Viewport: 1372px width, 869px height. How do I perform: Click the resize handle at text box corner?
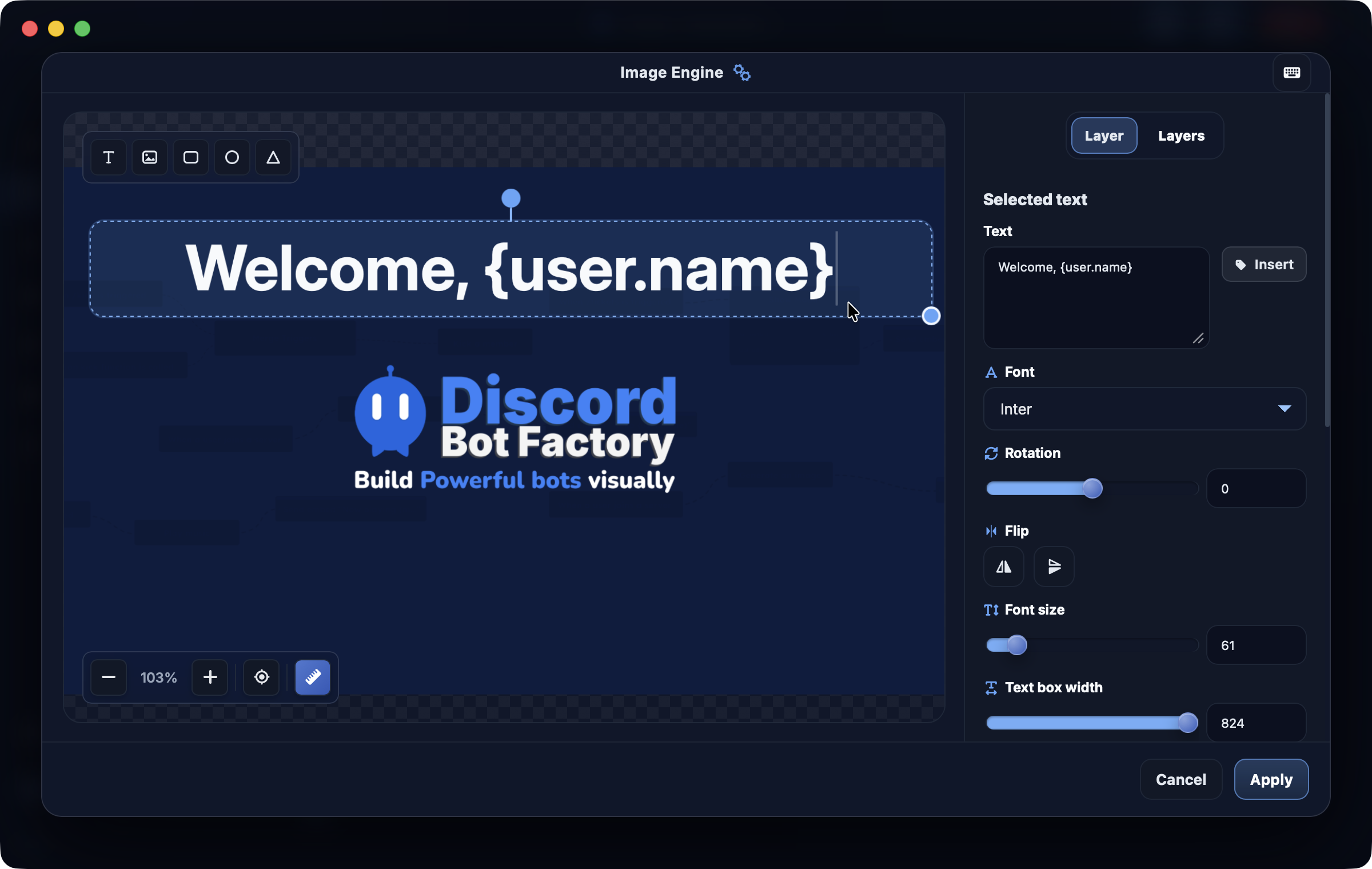coord(931,316)
